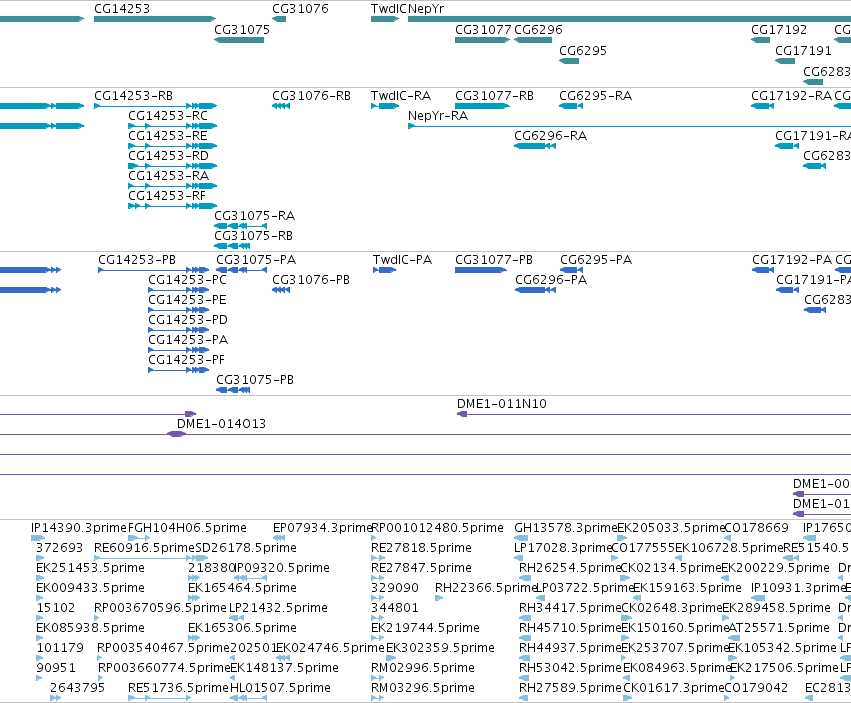Click protein CG6295-PA

click(596, 260)
